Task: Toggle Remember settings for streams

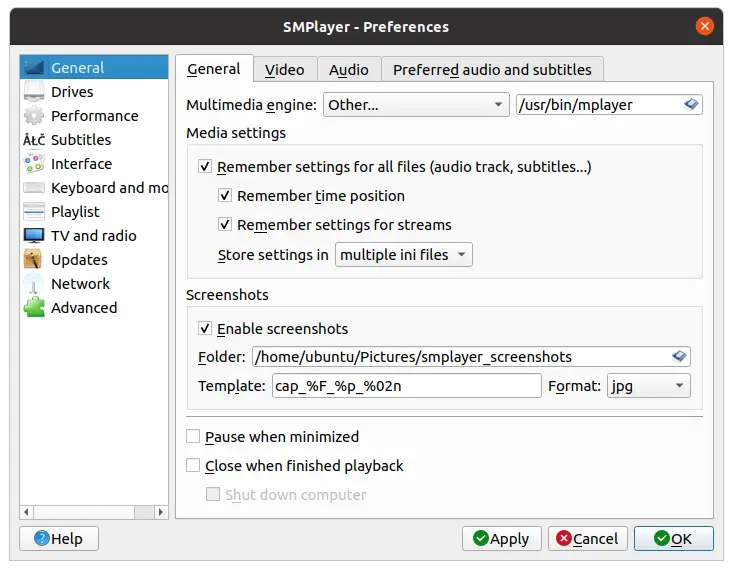Action: pos(225,224)
